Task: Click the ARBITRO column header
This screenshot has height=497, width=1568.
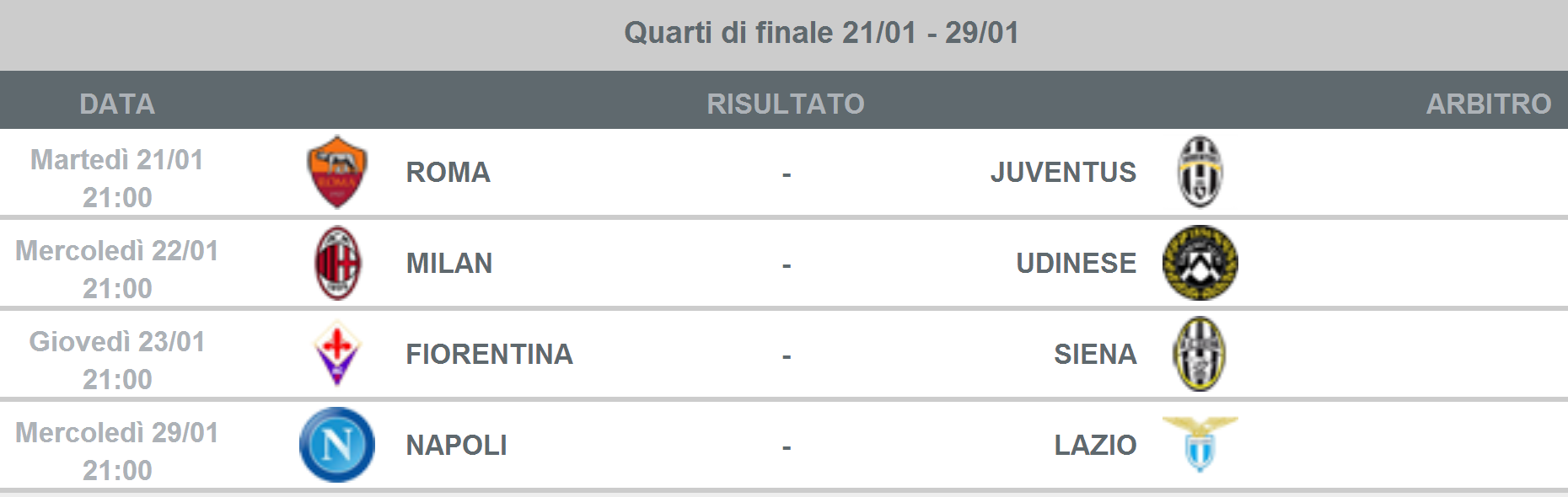Action: point(1488,104)
